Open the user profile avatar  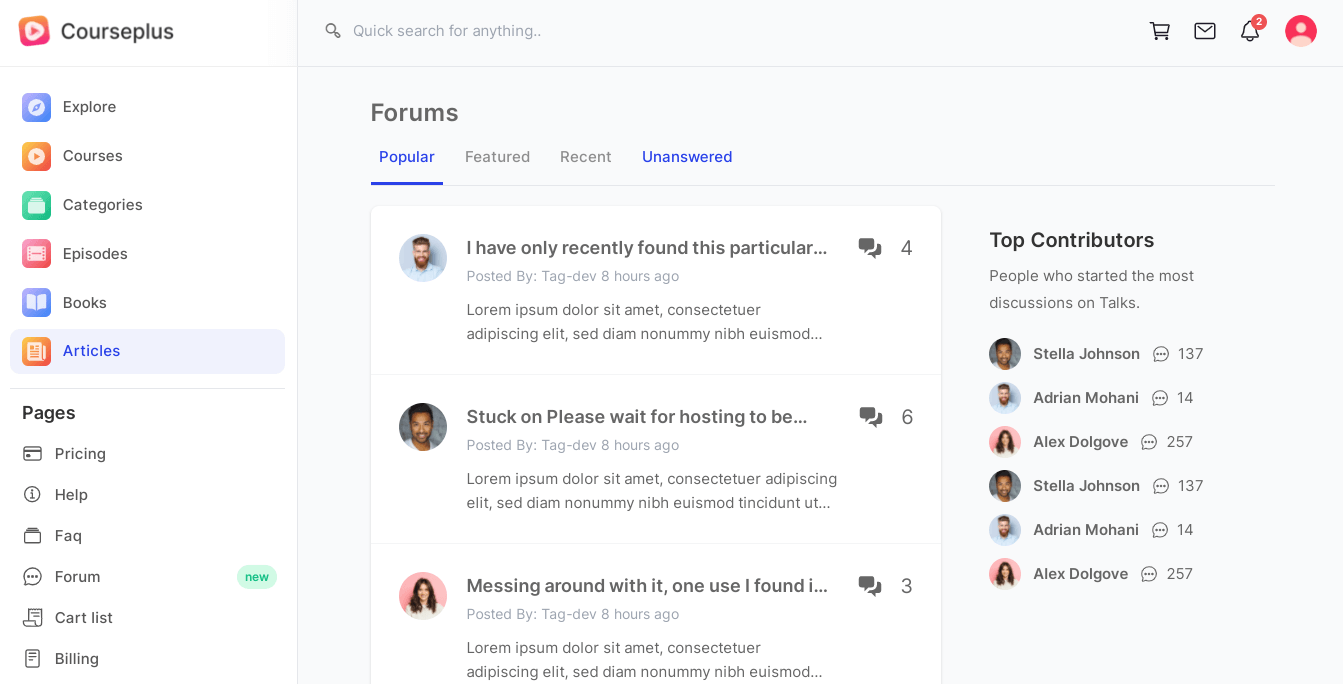pyautogui.click(x=1301, y=31)
